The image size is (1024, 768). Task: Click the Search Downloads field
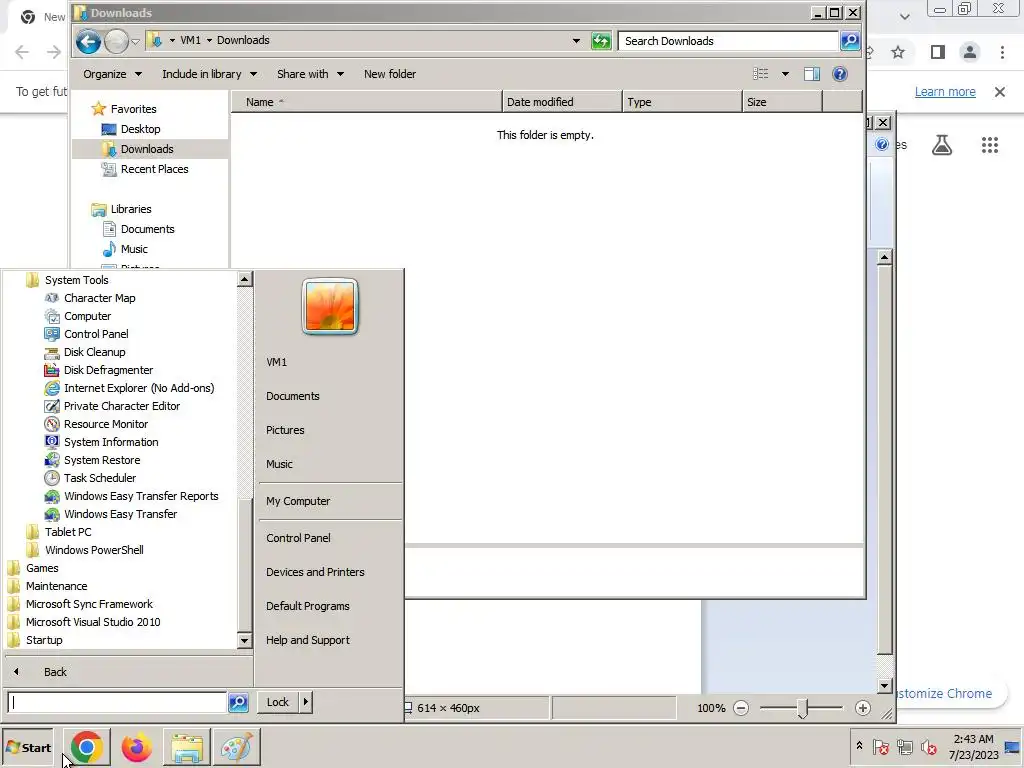(728, 40)
